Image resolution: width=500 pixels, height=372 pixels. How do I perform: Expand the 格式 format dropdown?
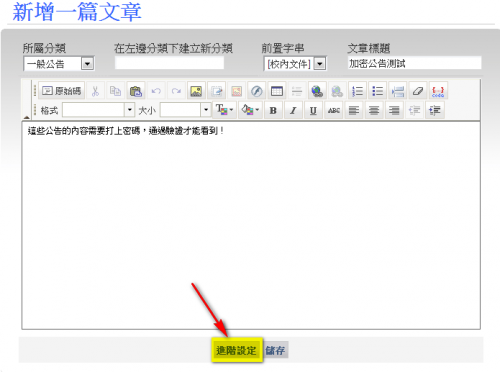129,110
